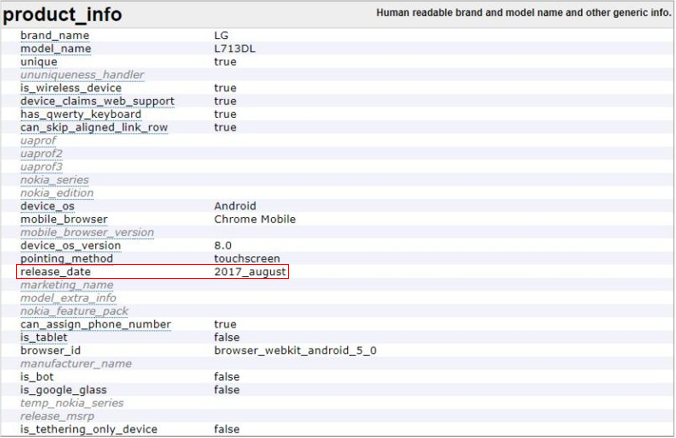Select the 8.0 version value
Viewport: 676px width, 438px height.
pyautogui.click(x=223, y=246)
